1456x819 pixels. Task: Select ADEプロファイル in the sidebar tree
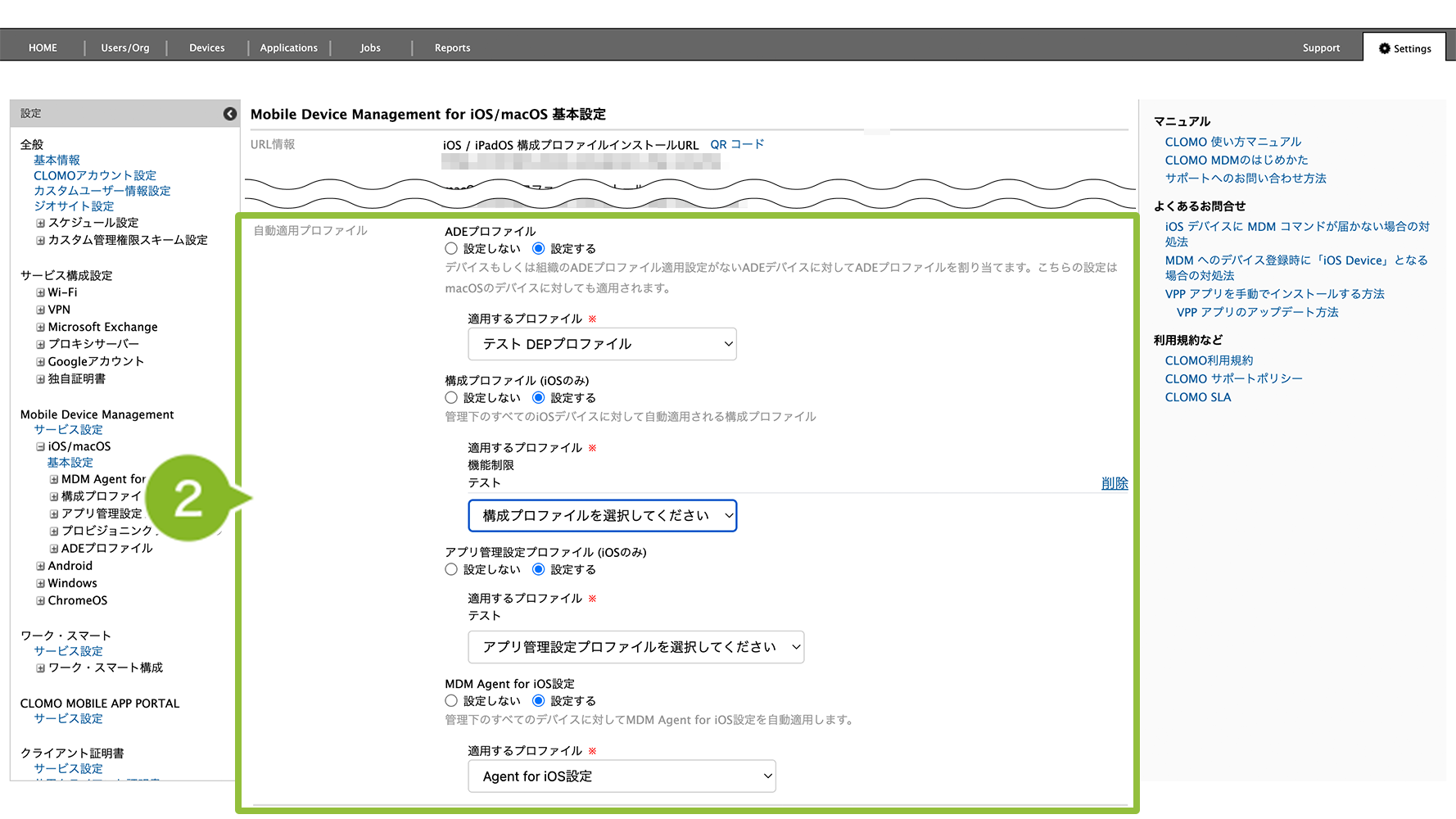[x=106, y=548]
